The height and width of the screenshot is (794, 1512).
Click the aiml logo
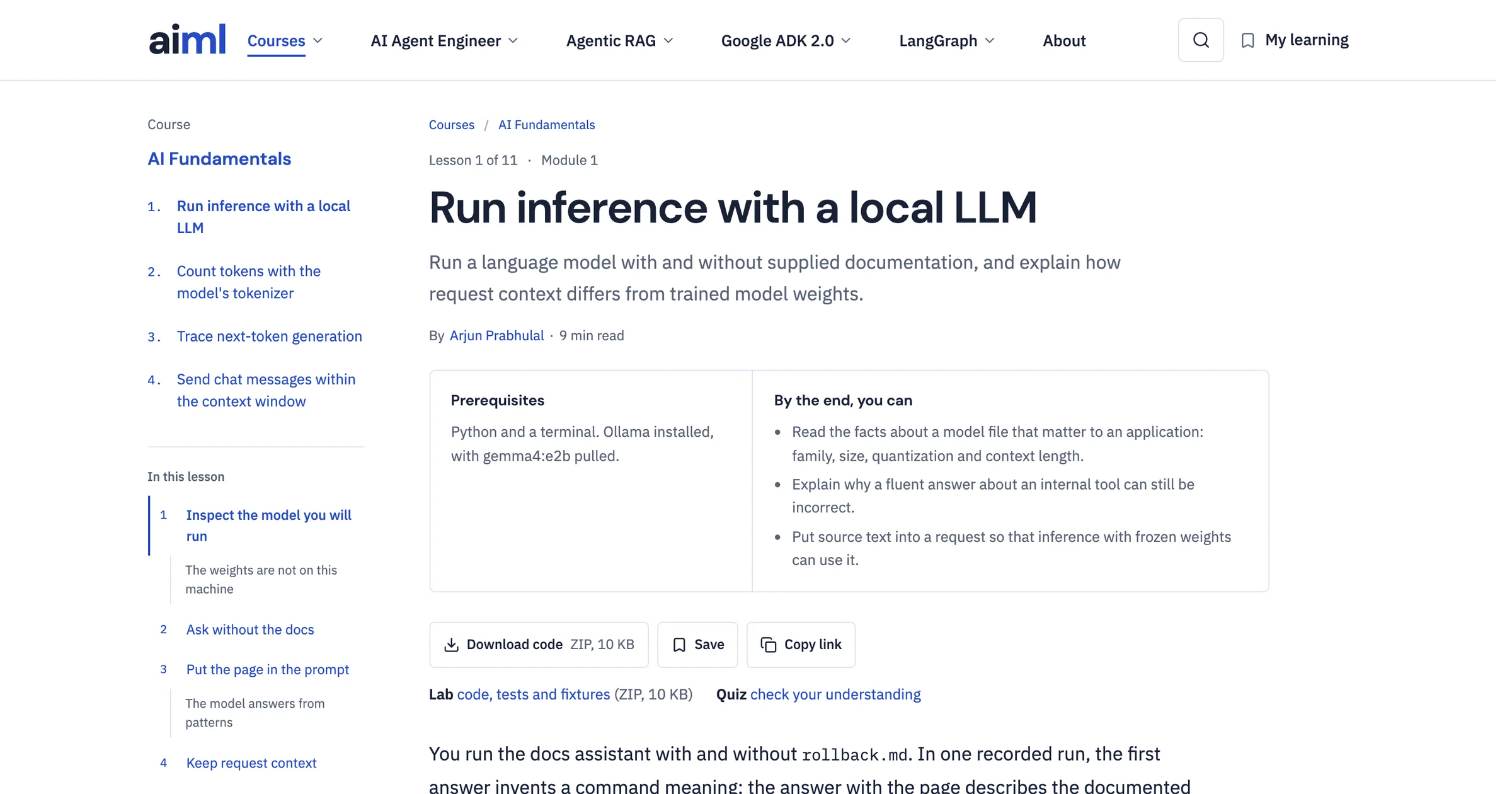click(x=187, y=40)
